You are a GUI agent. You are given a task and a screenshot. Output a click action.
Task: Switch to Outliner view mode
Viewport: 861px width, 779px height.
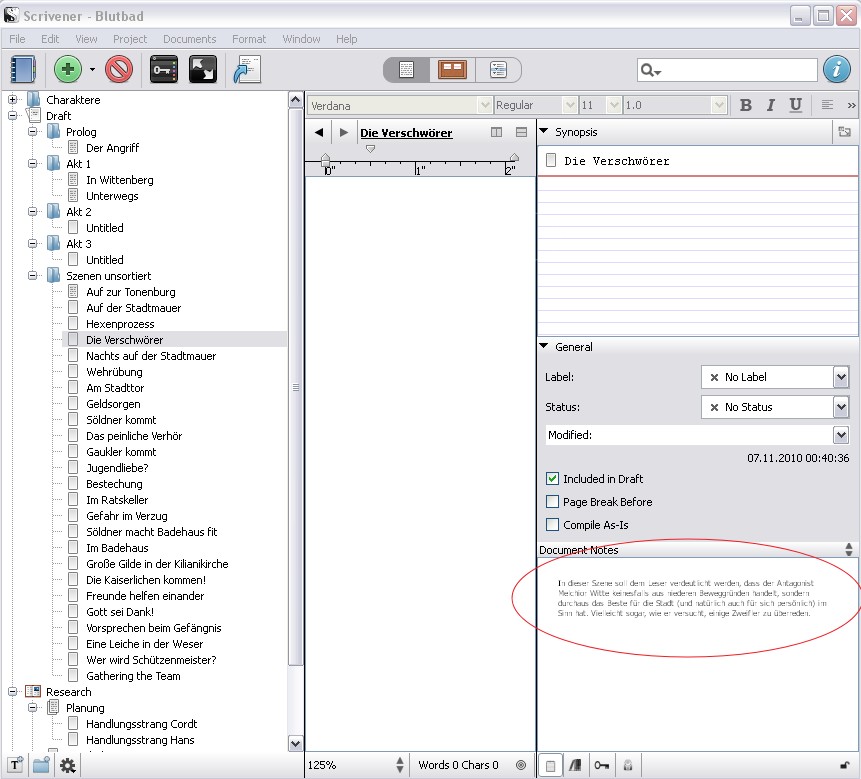point(497,69)
